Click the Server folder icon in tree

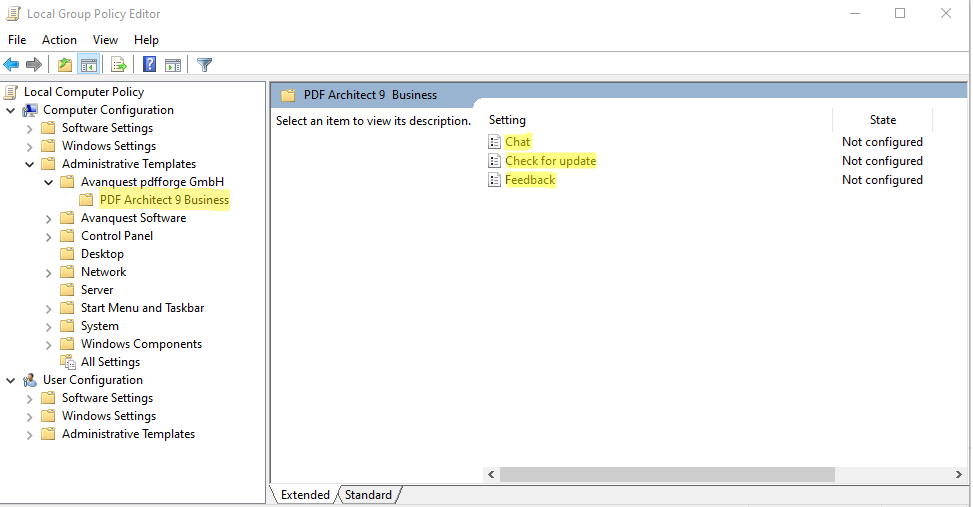67,290
